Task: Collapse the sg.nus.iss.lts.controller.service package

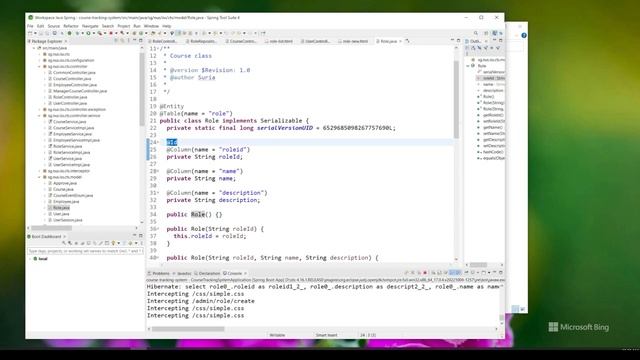Action: [40, 116]
